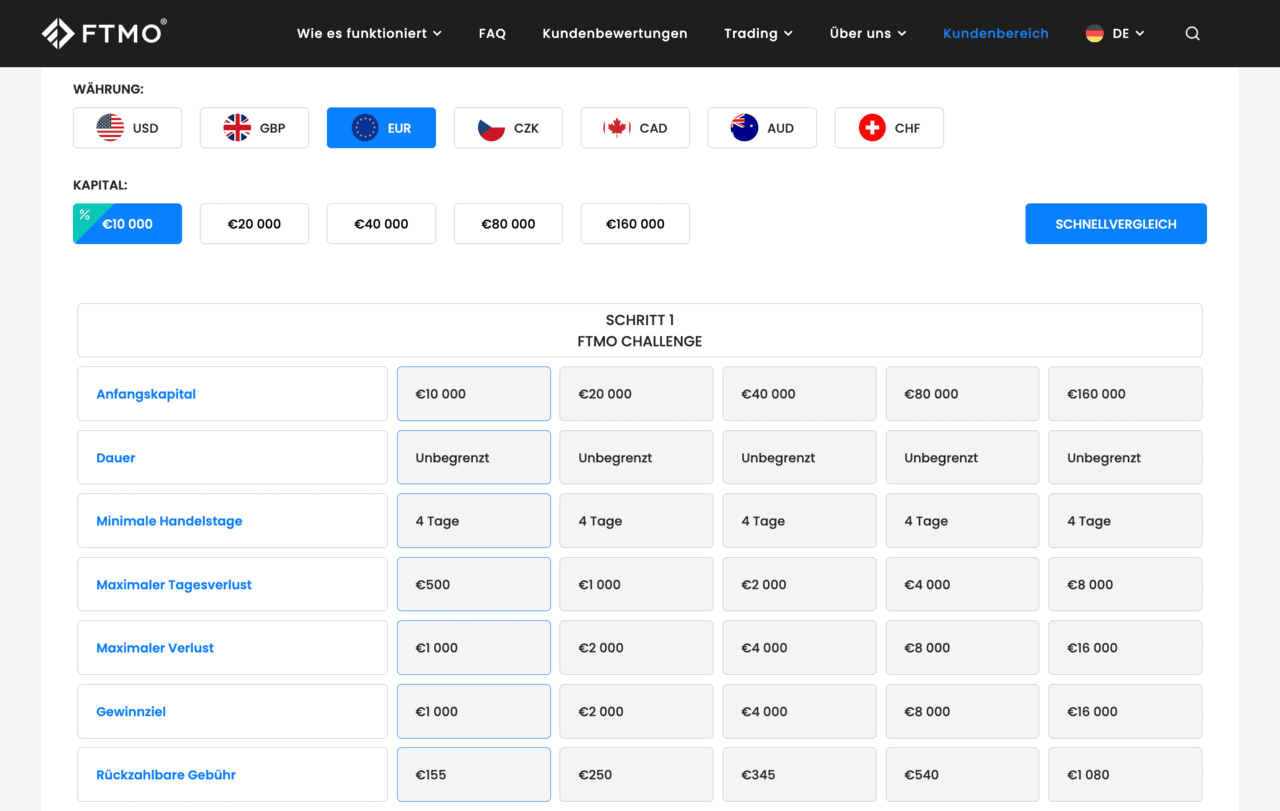This screenshot has height=811, width=1280.
Task: Select CZK currency
Action: pos(508,128)
